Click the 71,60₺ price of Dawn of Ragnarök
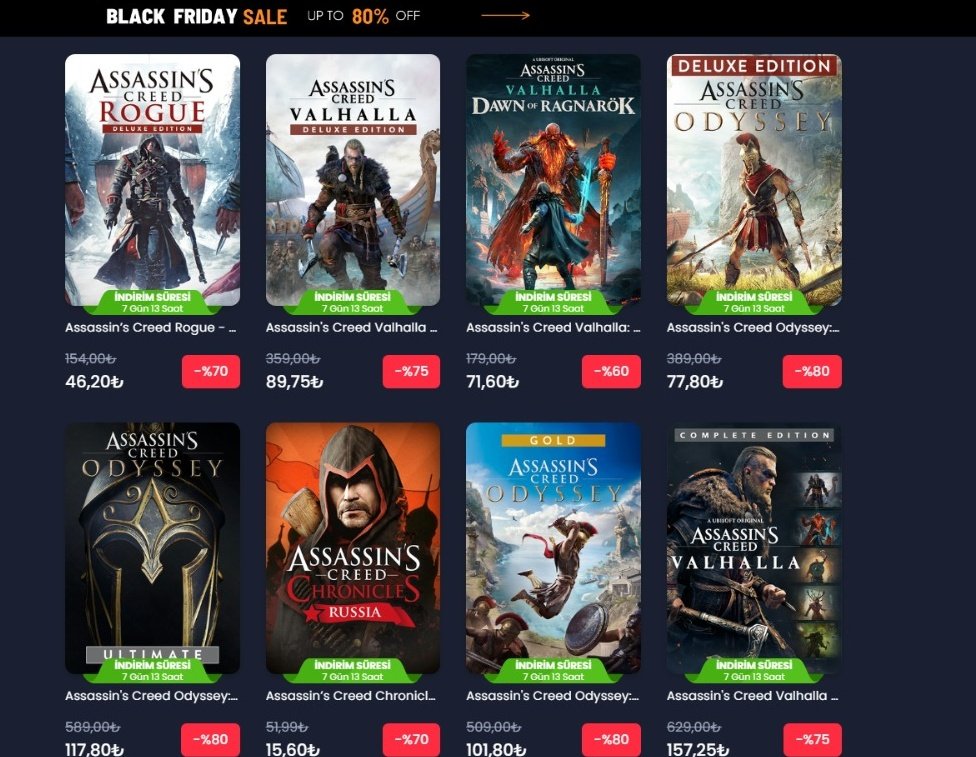The width and height of the screenshot is (976, 757). click(x=492, y=382)
